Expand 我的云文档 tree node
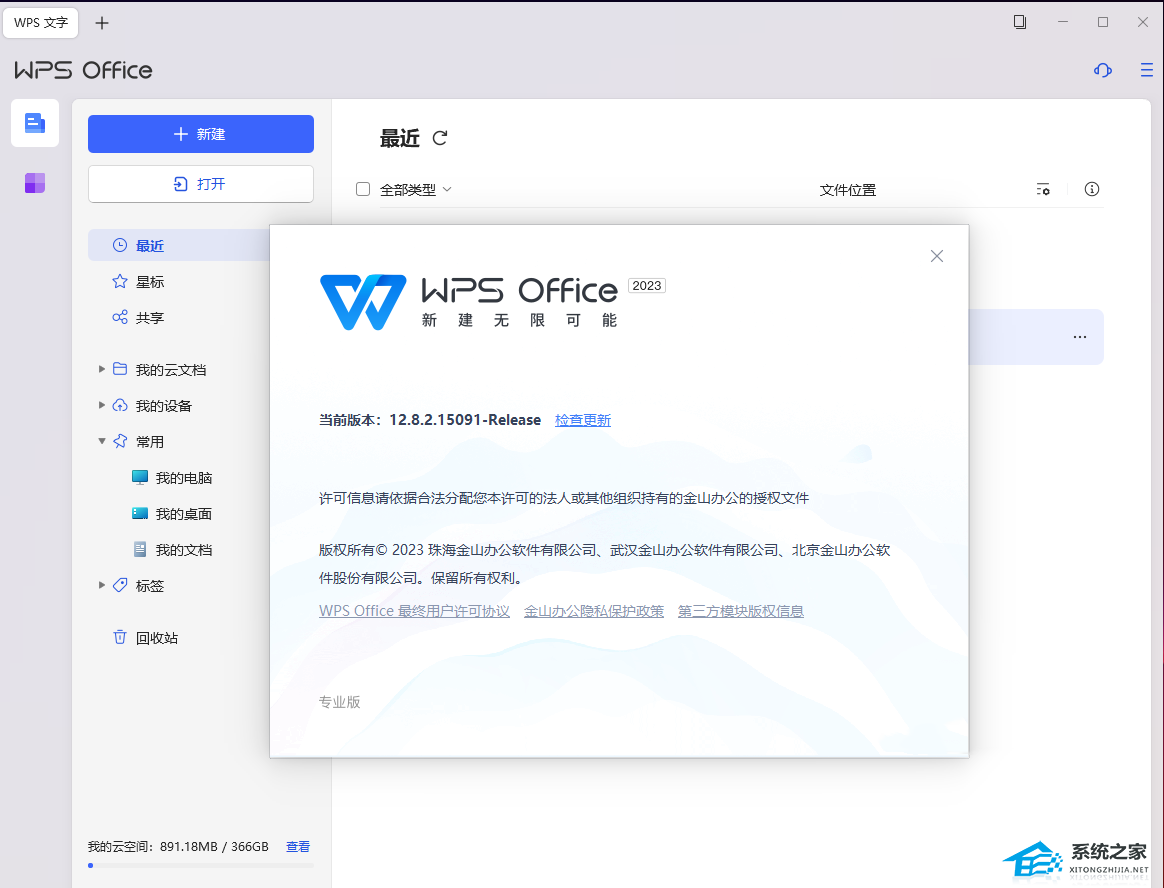This screenshot has width=1164, height=888. pos(102,369)
